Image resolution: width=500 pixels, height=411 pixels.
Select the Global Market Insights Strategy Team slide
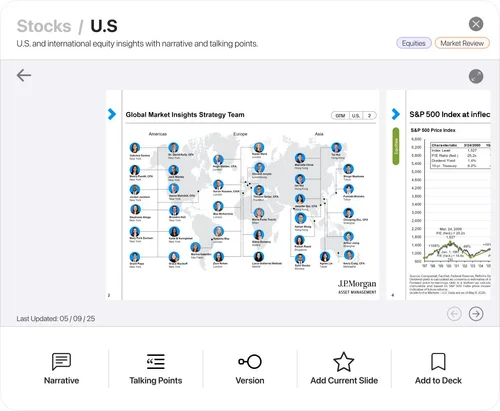243,195
